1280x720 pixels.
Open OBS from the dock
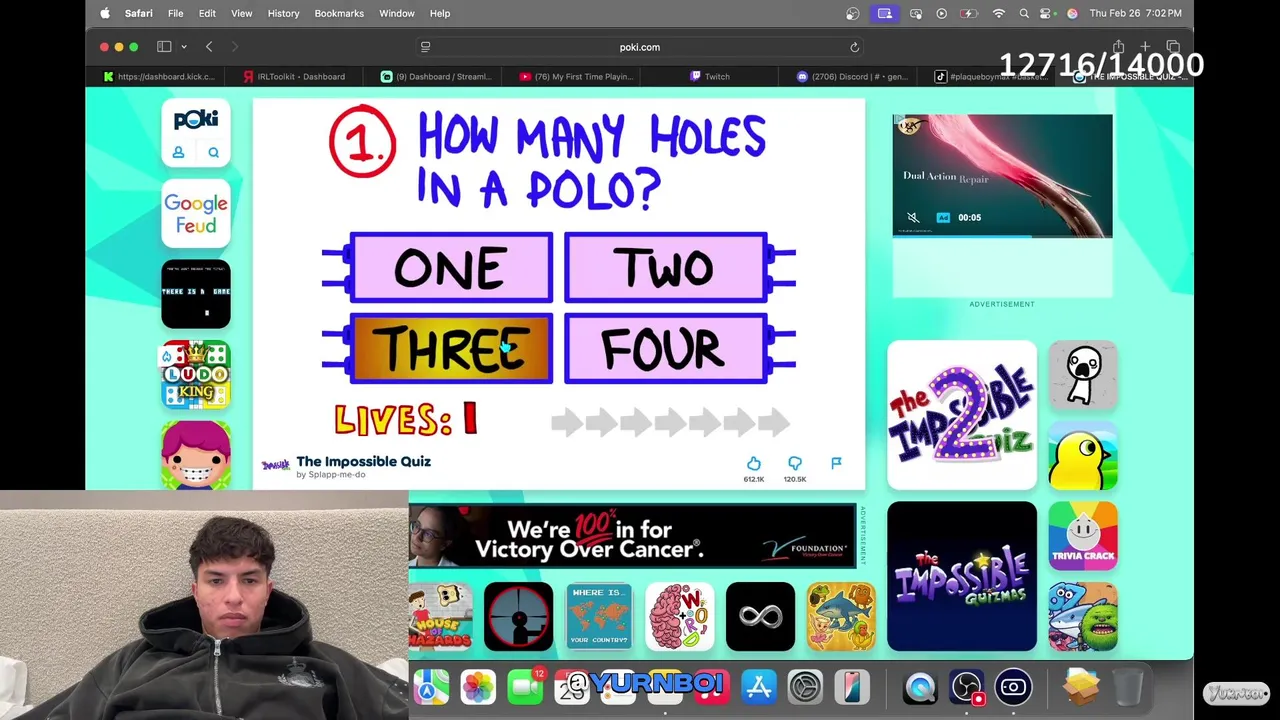(x=966, y=687)
